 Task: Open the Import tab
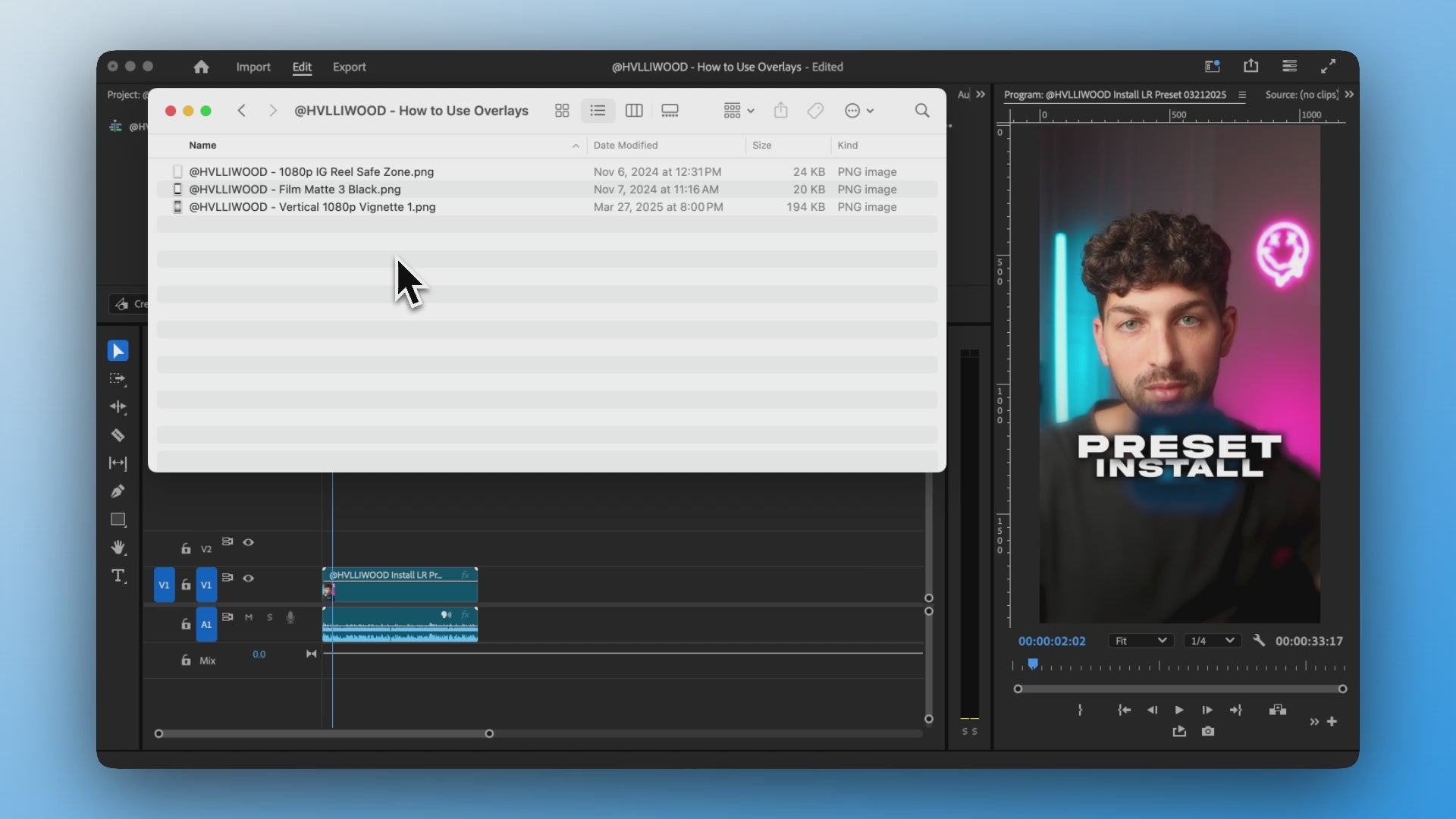[x=253, y=67]
